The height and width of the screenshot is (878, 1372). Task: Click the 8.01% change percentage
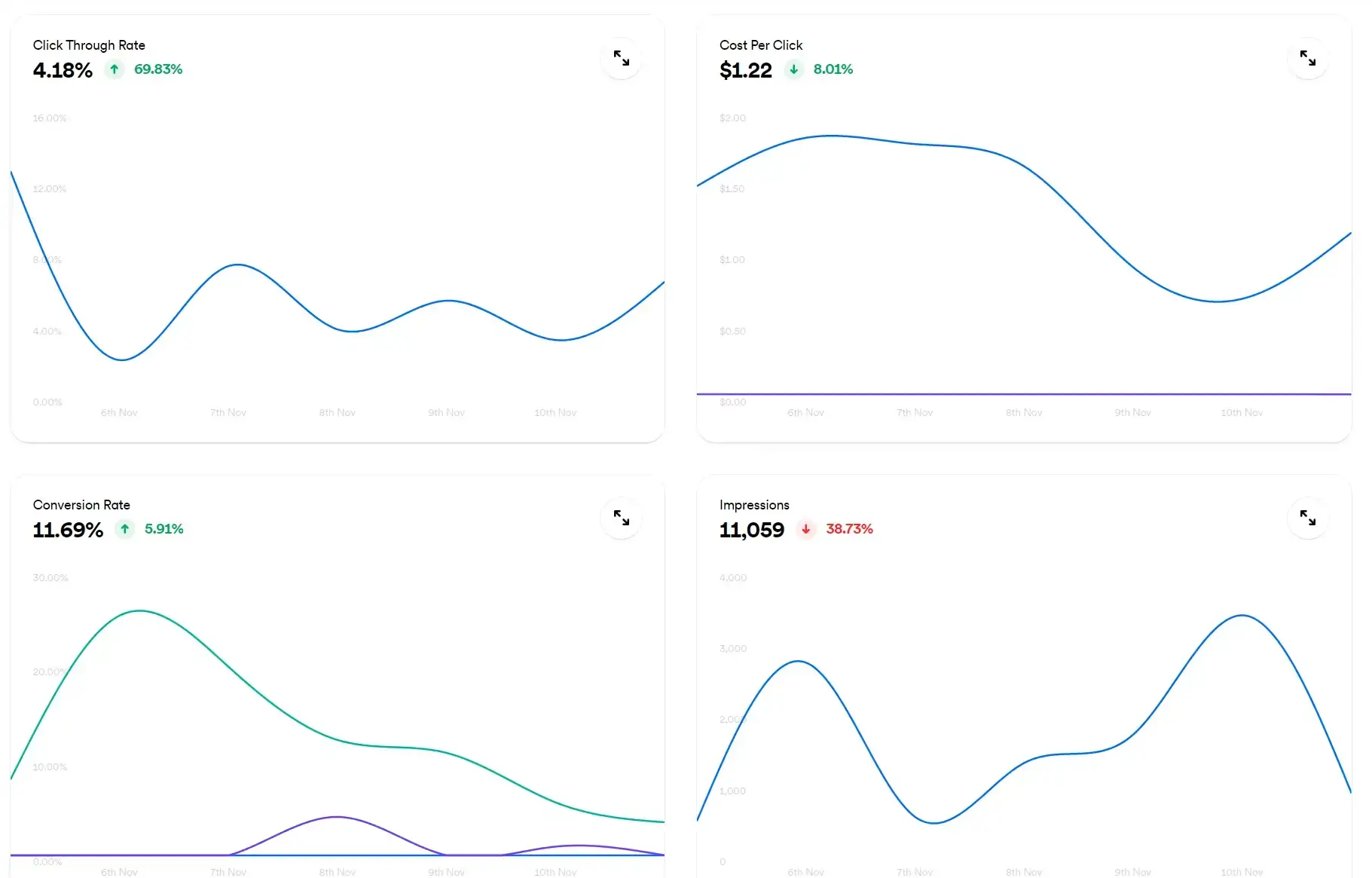coord(833,69)
